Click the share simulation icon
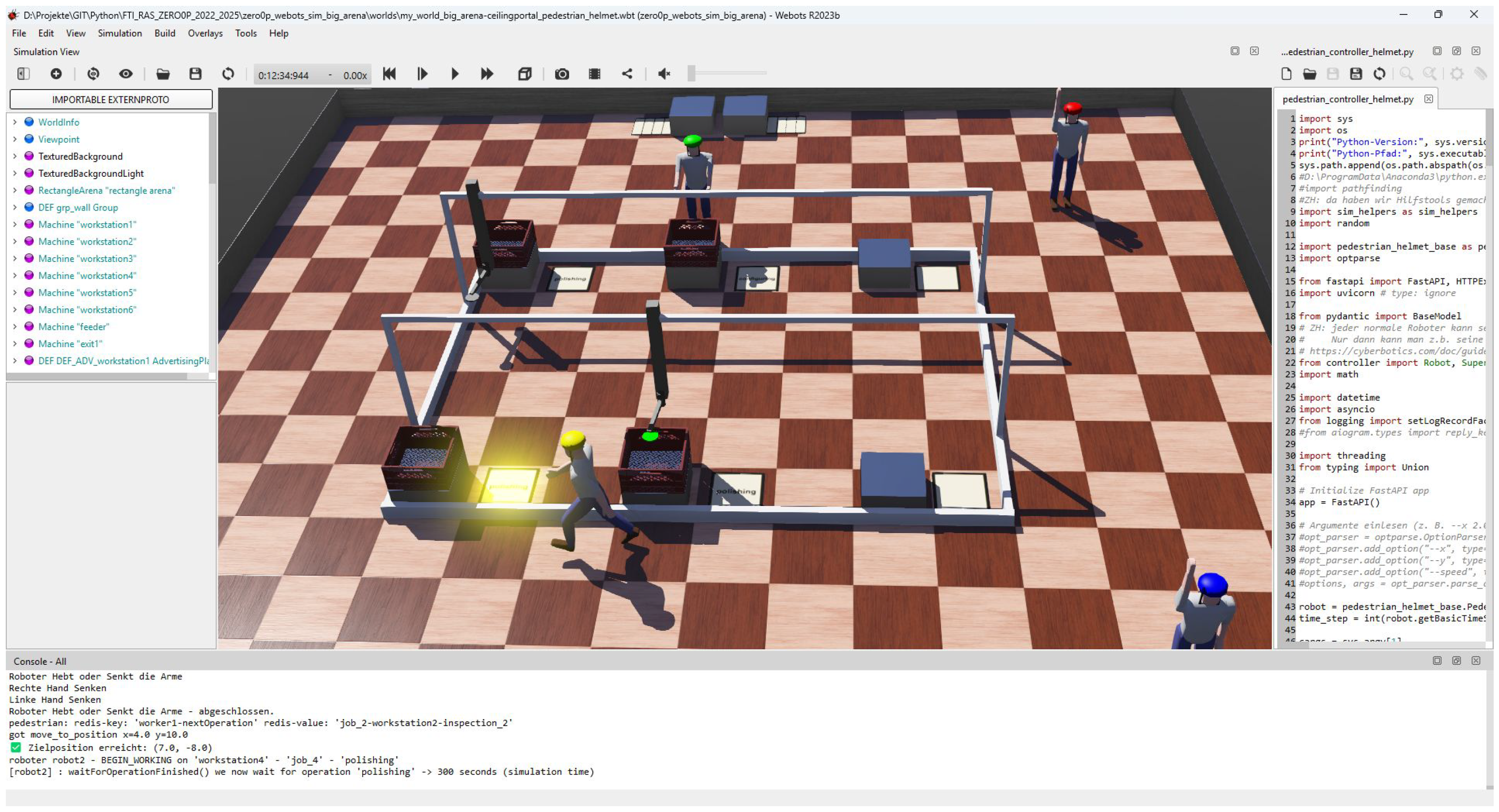Image resolution: width=1499 pixels, height=812 pixels. point(627,74)
